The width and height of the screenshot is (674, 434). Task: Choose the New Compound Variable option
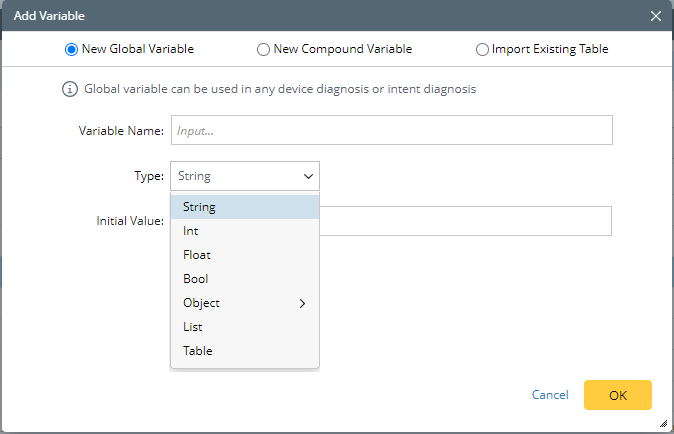[263, 49]
